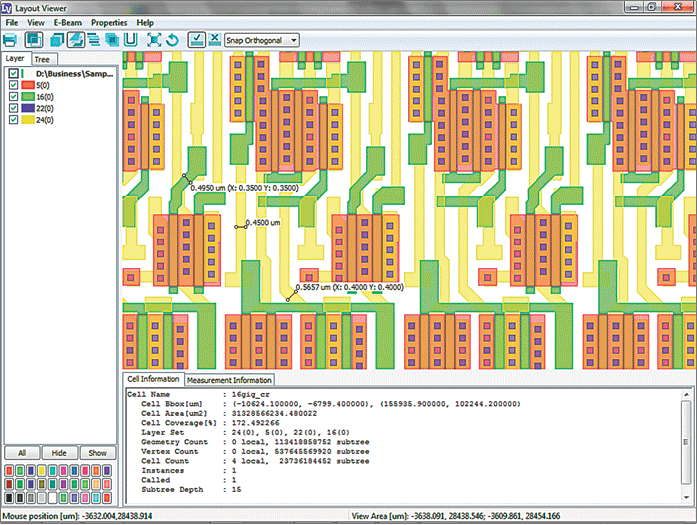Click the Show button
The image size is (697, 525).
(97, 453)
